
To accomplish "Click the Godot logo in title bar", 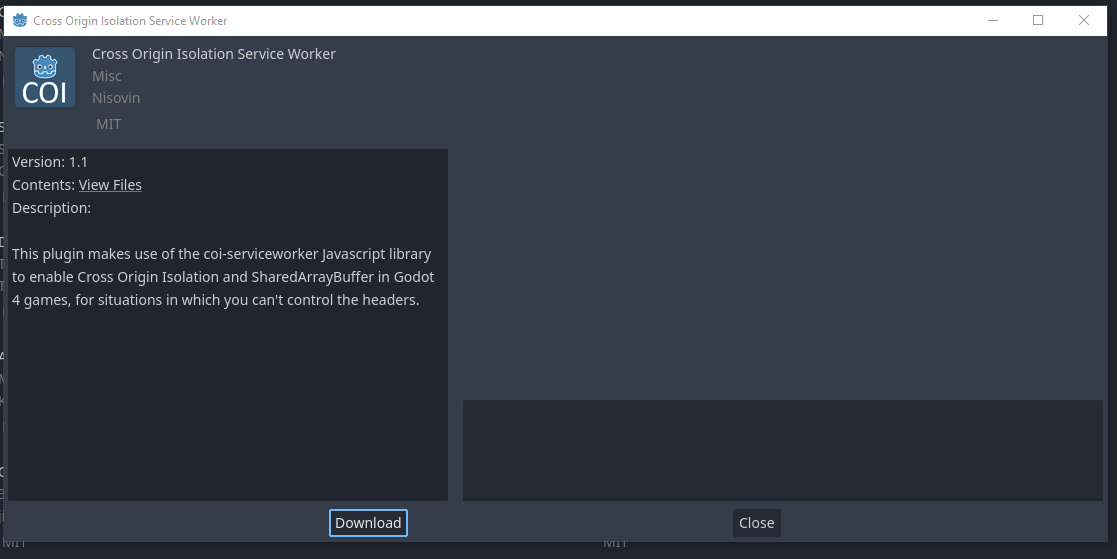I will [x=20, y=21].
